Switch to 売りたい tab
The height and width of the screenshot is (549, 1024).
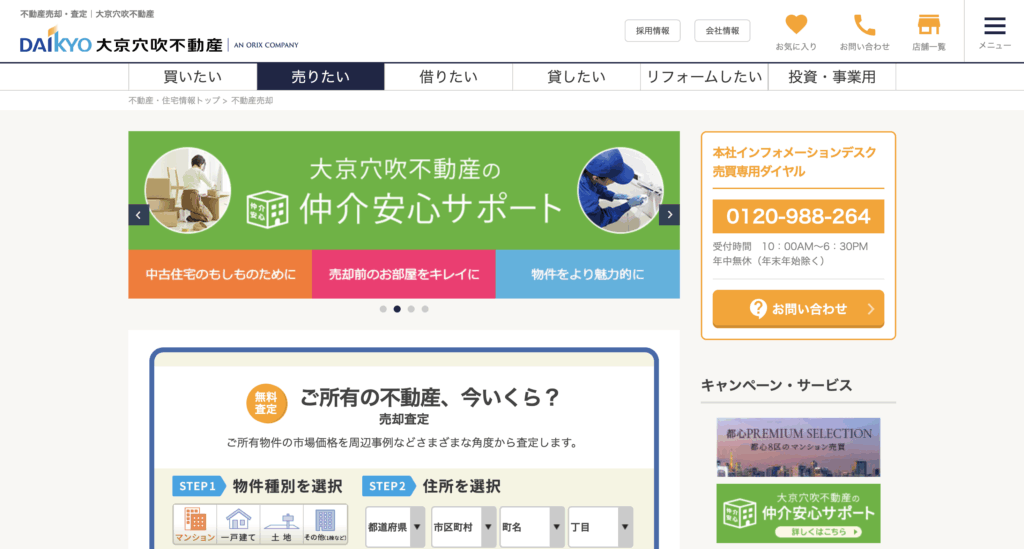point(321,77)
